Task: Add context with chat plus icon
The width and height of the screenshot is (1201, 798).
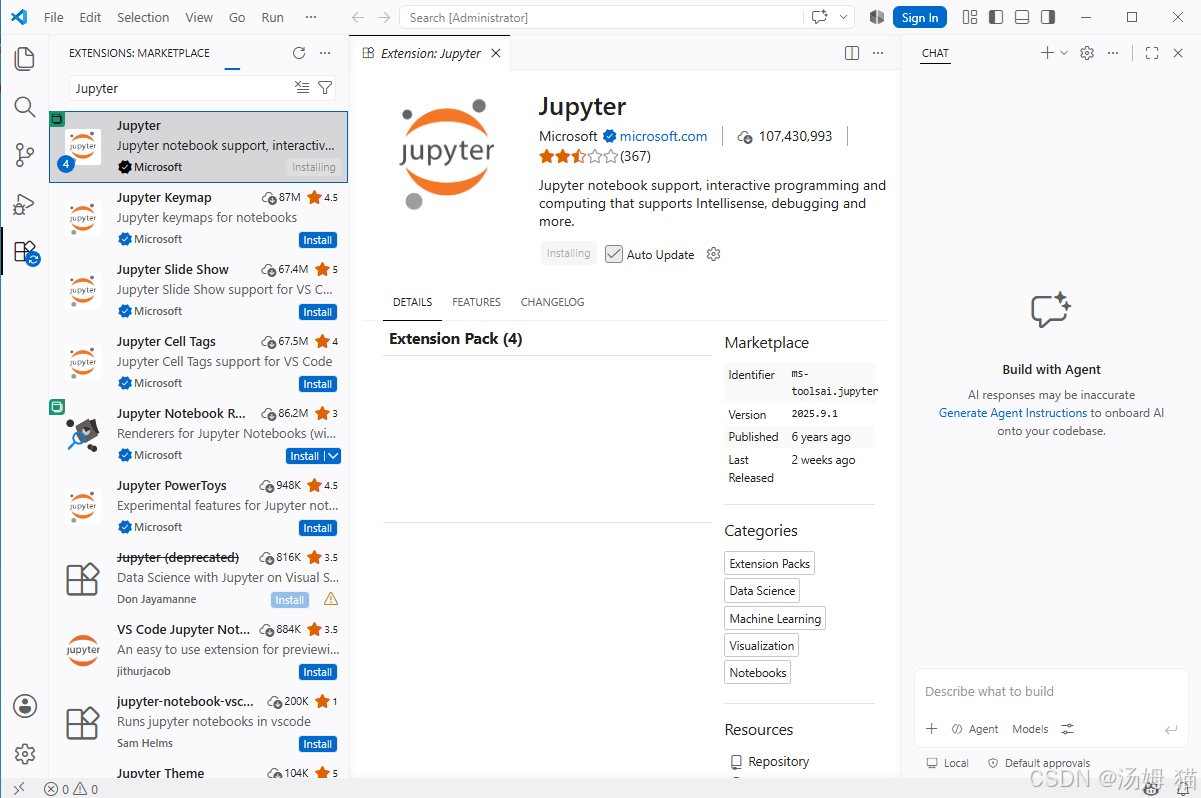Action: tap(932, 729)
